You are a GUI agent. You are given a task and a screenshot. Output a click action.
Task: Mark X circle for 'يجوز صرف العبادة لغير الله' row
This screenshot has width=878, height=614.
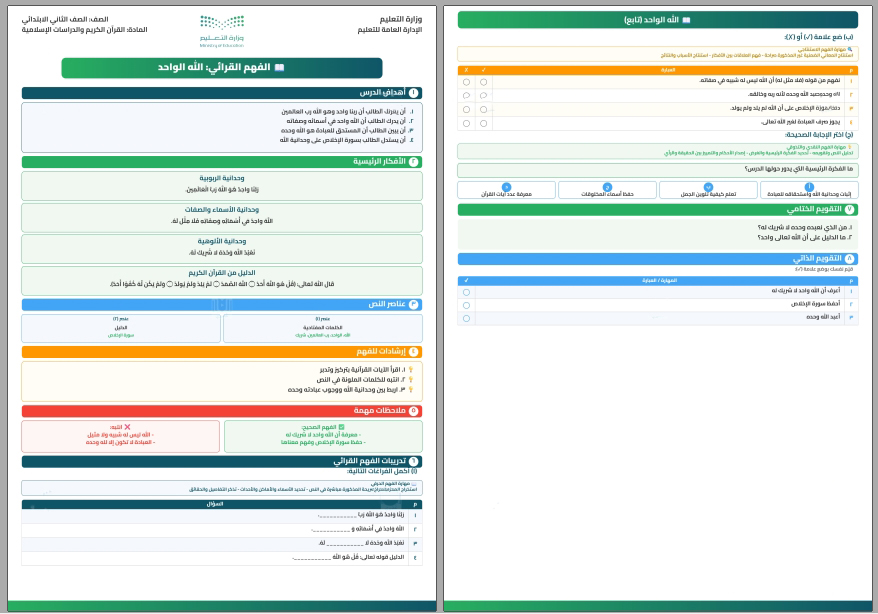click(466, 123)
